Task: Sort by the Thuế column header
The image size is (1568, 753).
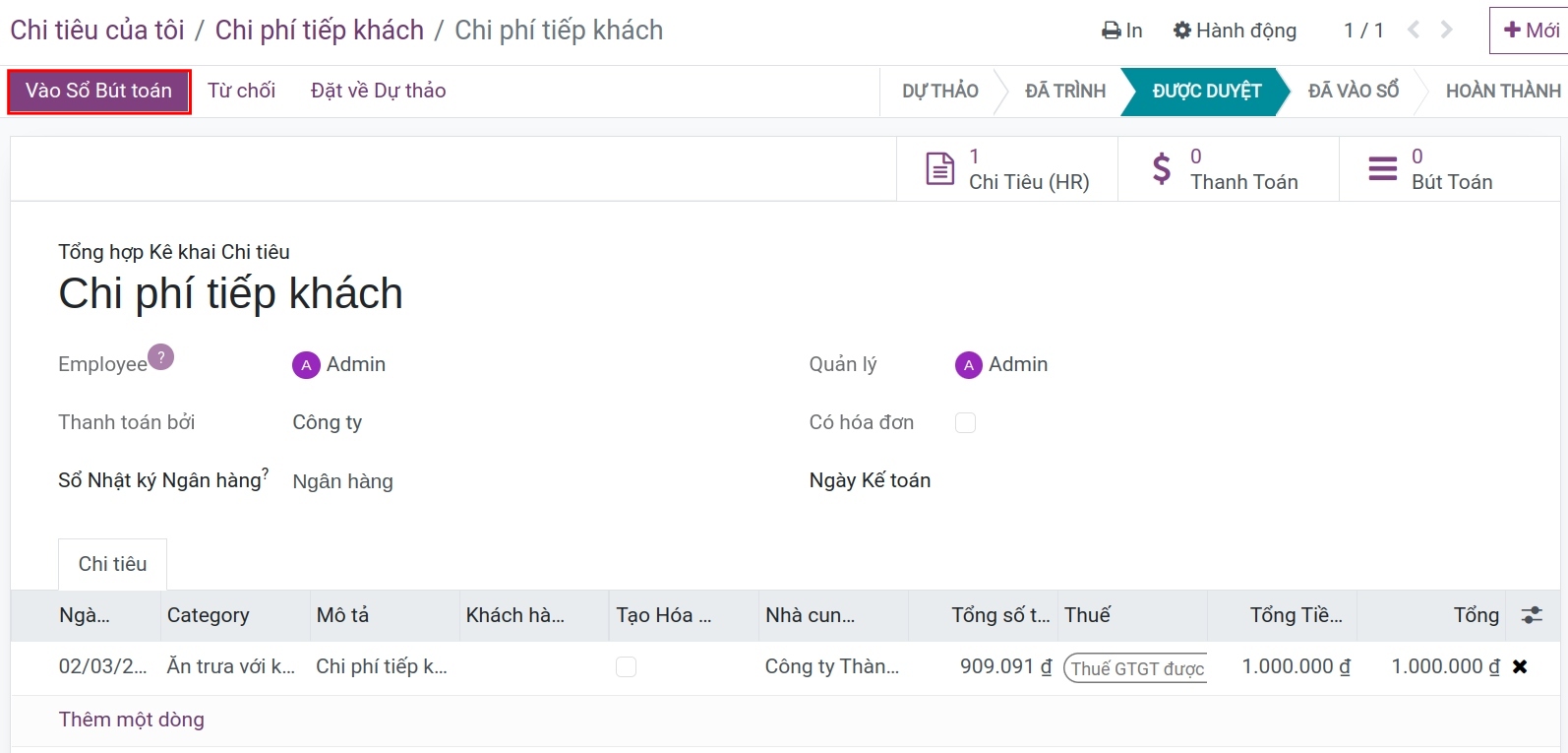Action: (x=1133, y=615)
